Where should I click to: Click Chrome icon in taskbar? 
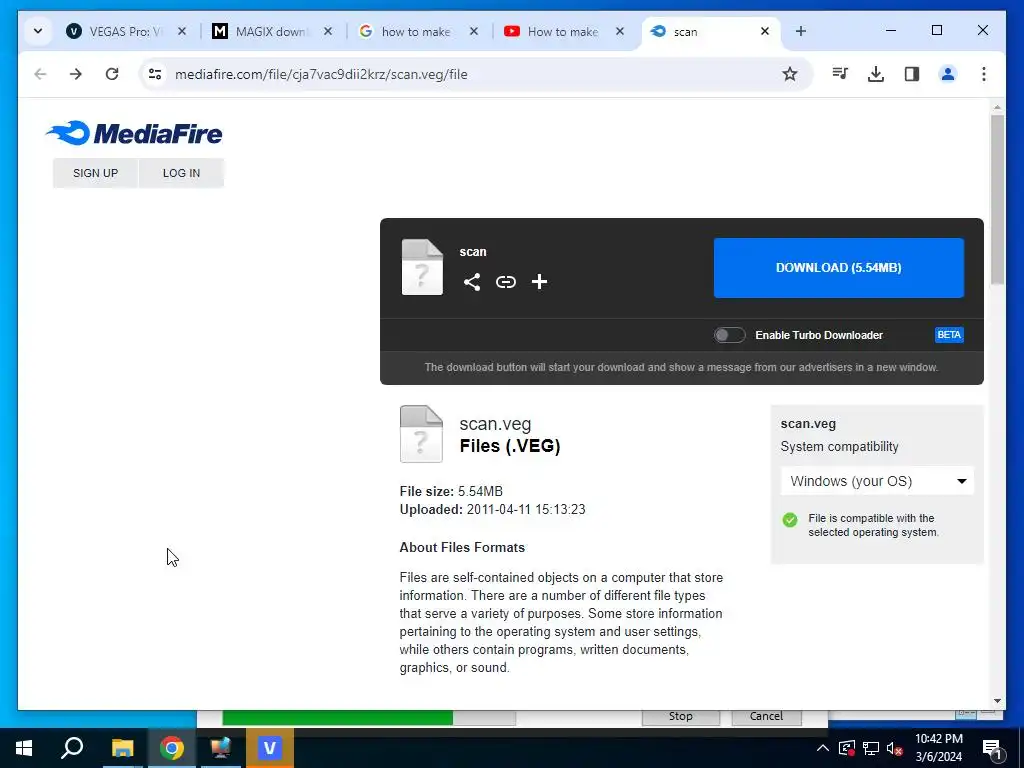[172, 748]
